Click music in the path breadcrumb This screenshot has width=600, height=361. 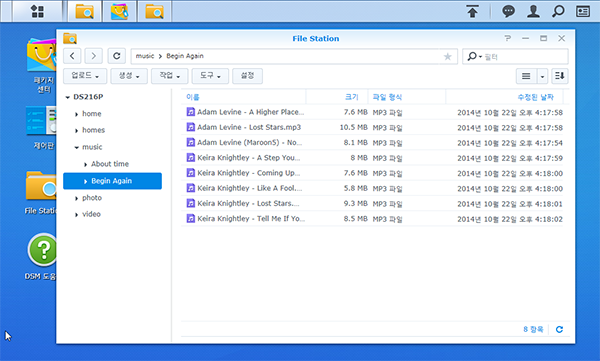pos(145,56)
